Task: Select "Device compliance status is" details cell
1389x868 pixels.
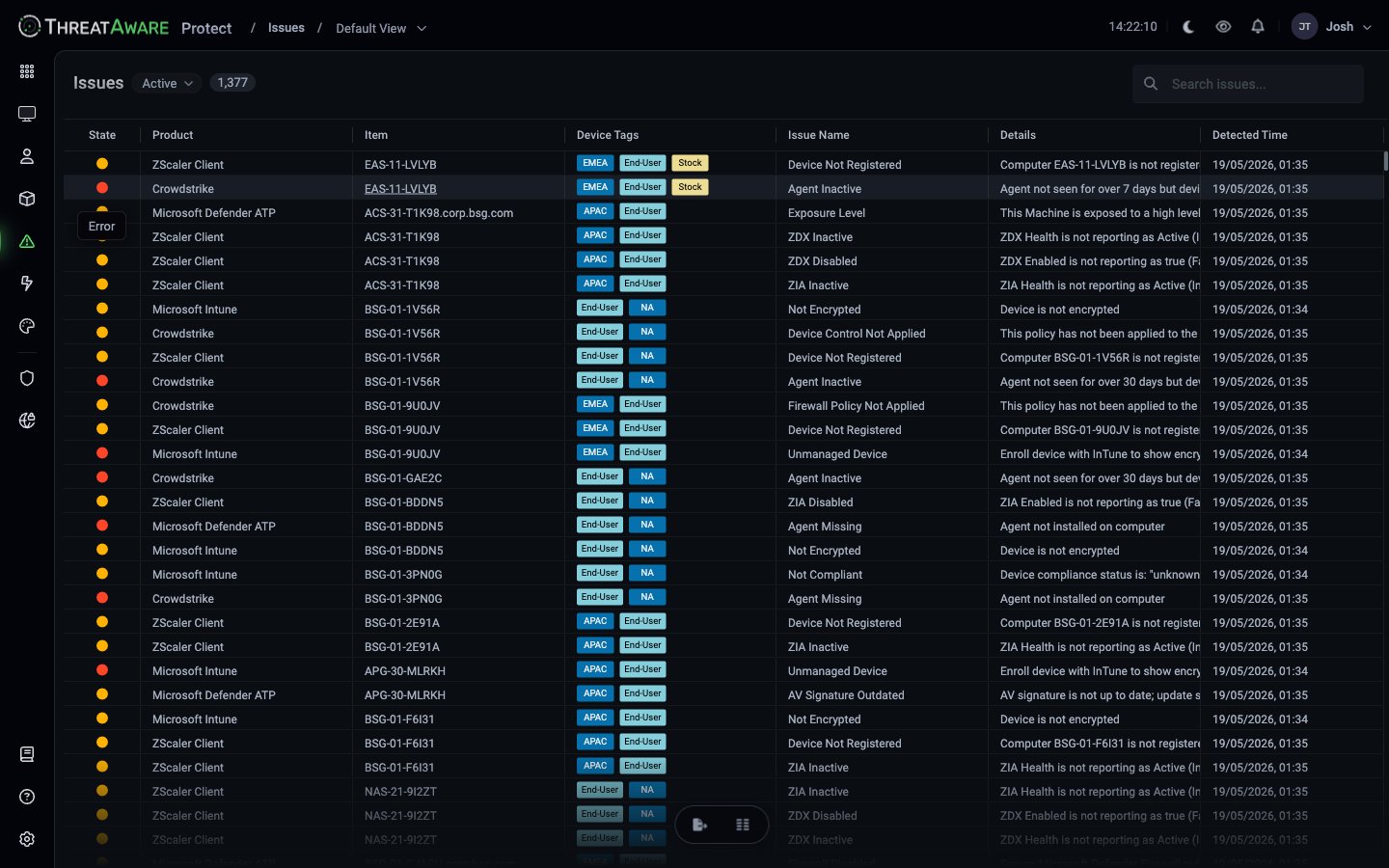Action: (x=1100, y=575)
